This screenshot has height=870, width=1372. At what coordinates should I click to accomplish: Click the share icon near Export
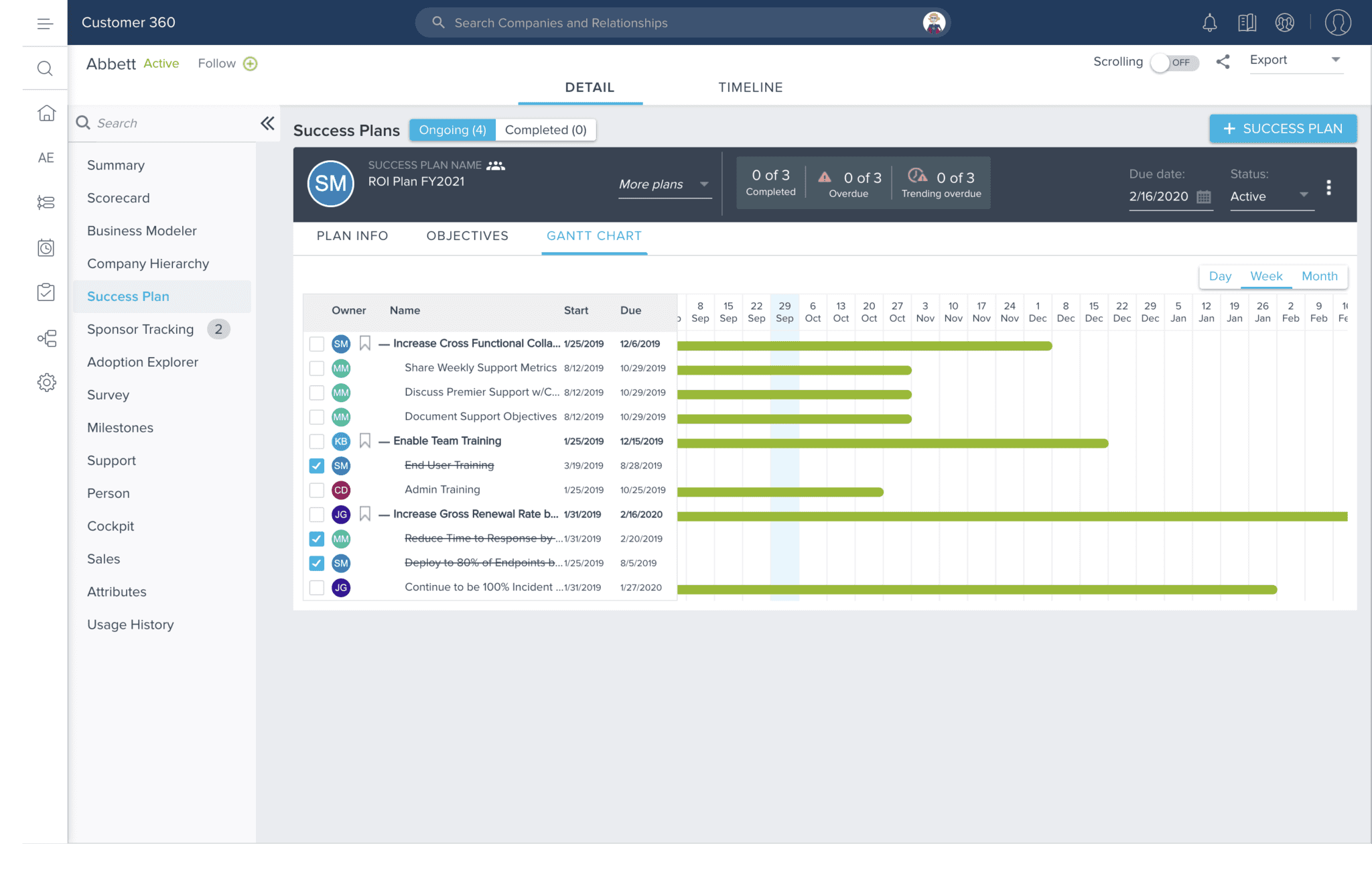click(x=1223, y=61)
